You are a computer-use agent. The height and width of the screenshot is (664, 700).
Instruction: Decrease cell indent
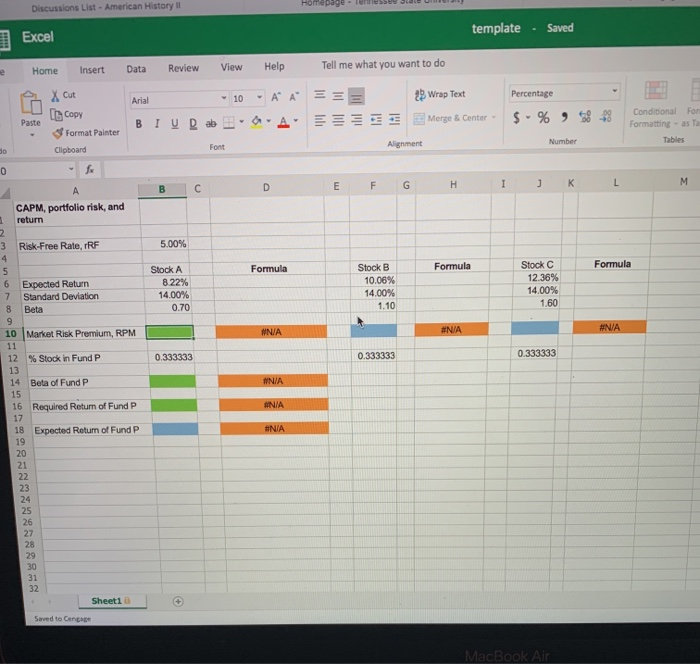(x=376, y=120)
